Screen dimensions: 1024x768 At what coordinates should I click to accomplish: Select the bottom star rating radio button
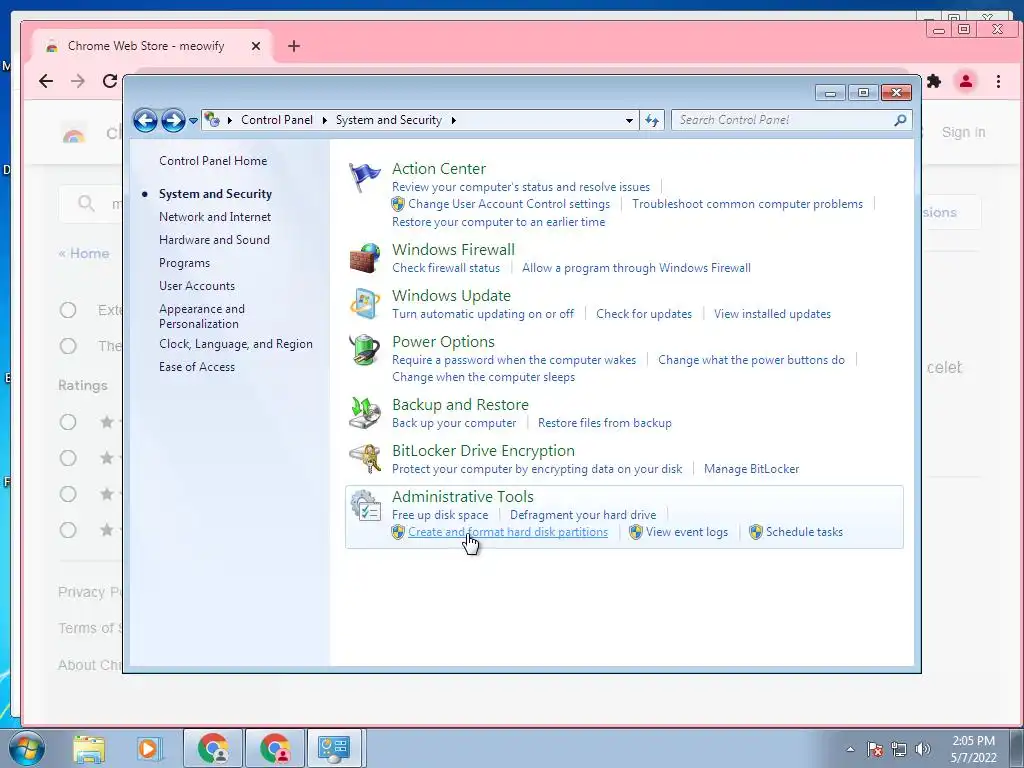click(x=68, y=530)
